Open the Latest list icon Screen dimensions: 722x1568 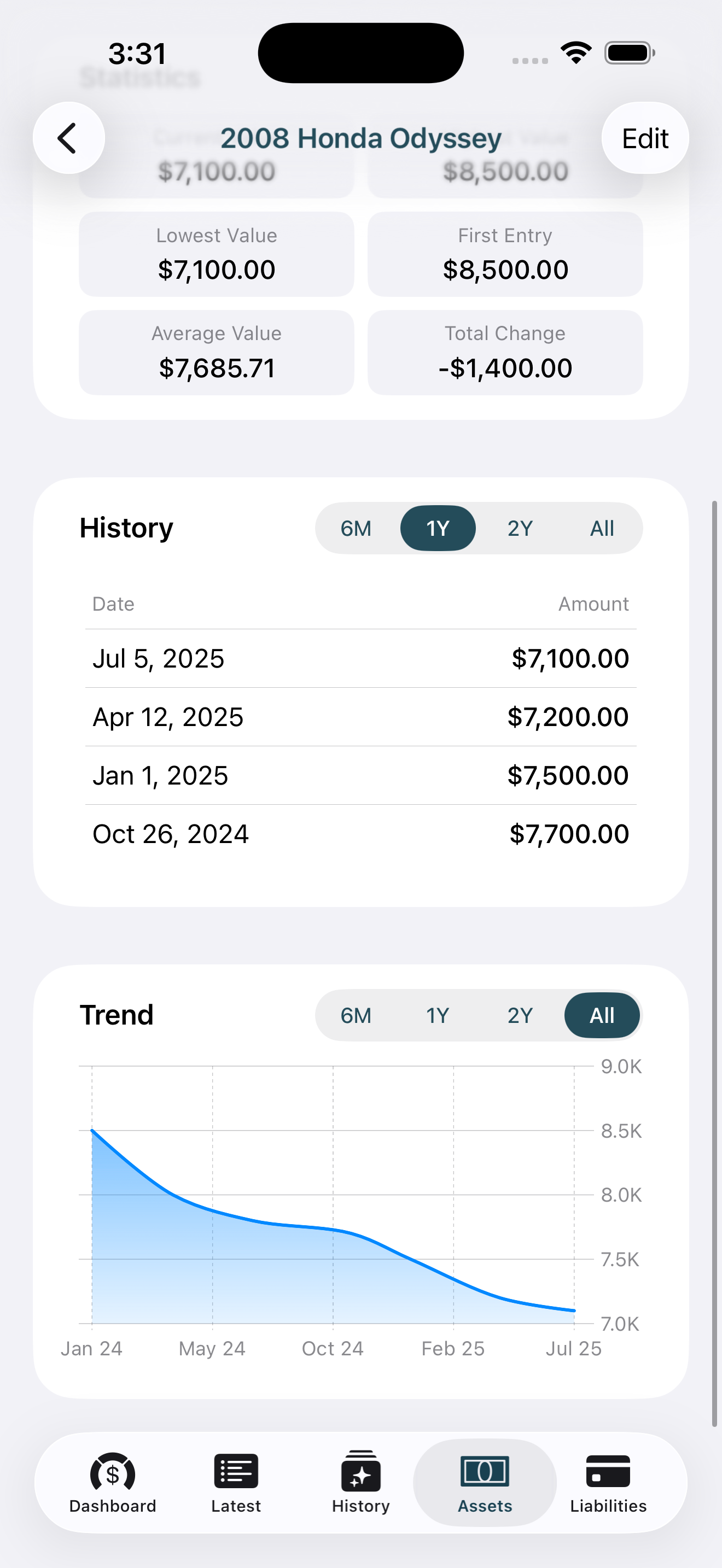tap(236, 1473)
